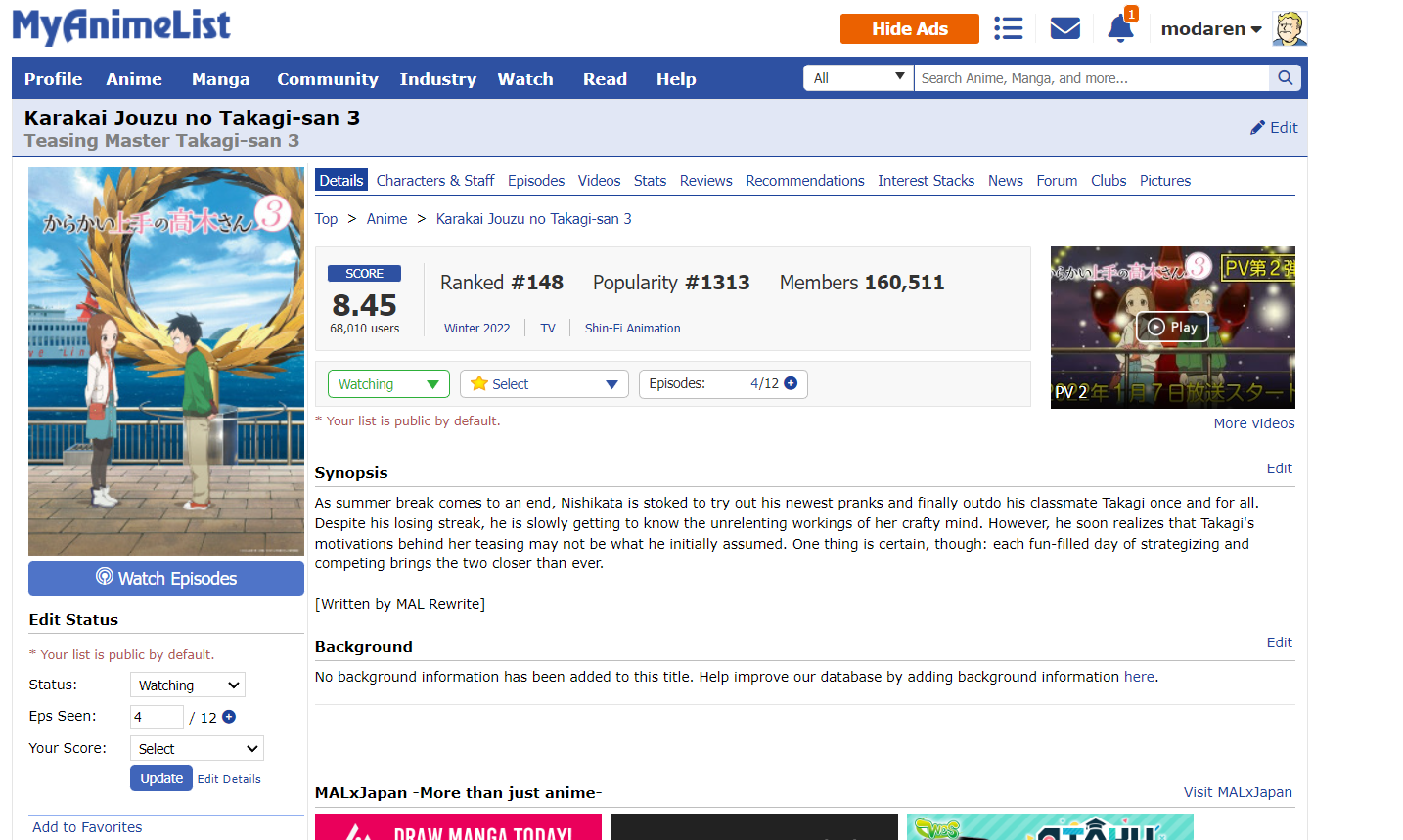Switch to the Forum tab
Viewport: 1403px width, 840px height.
tap(1057, 180)
